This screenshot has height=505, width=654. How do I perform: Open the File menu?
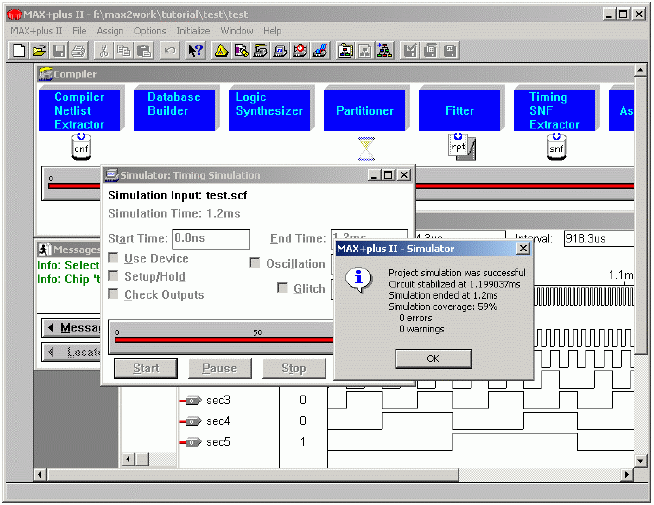coord(79,31)
